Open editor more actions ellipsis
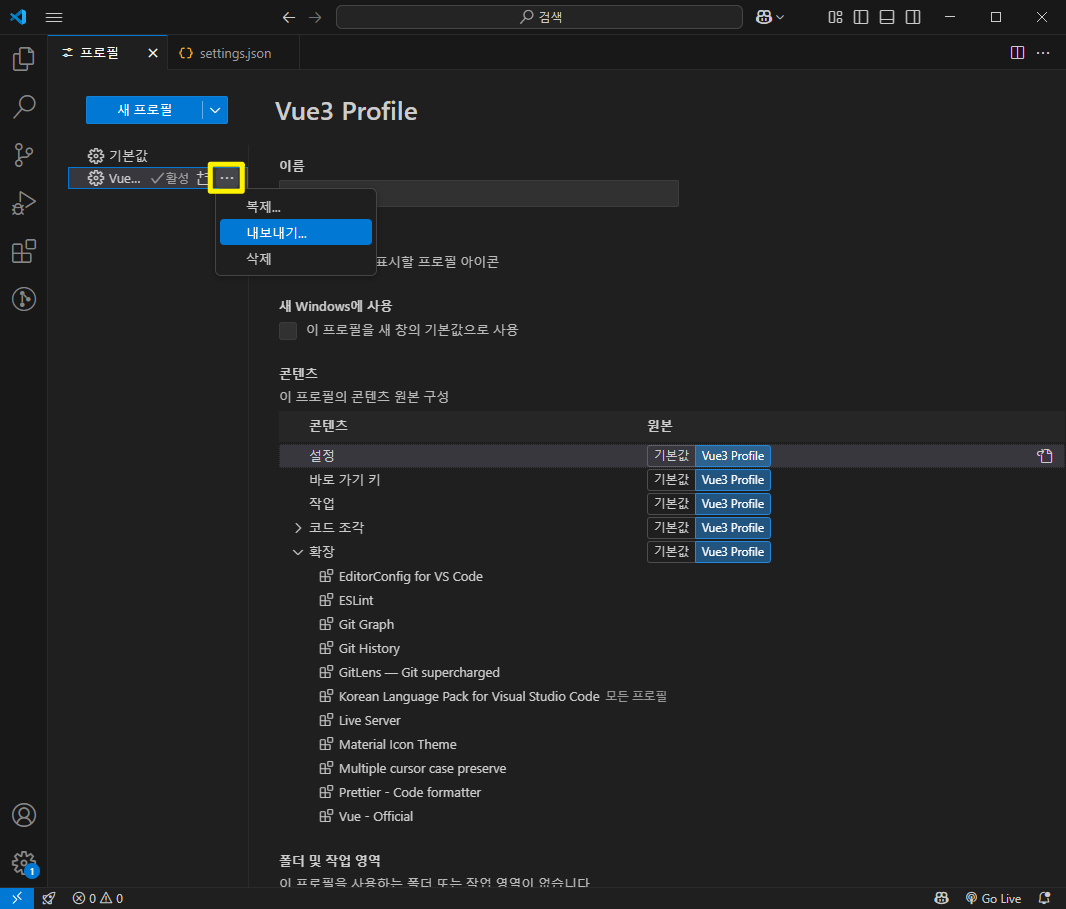The image size is (1066, 909). (x=1043, y=53)
